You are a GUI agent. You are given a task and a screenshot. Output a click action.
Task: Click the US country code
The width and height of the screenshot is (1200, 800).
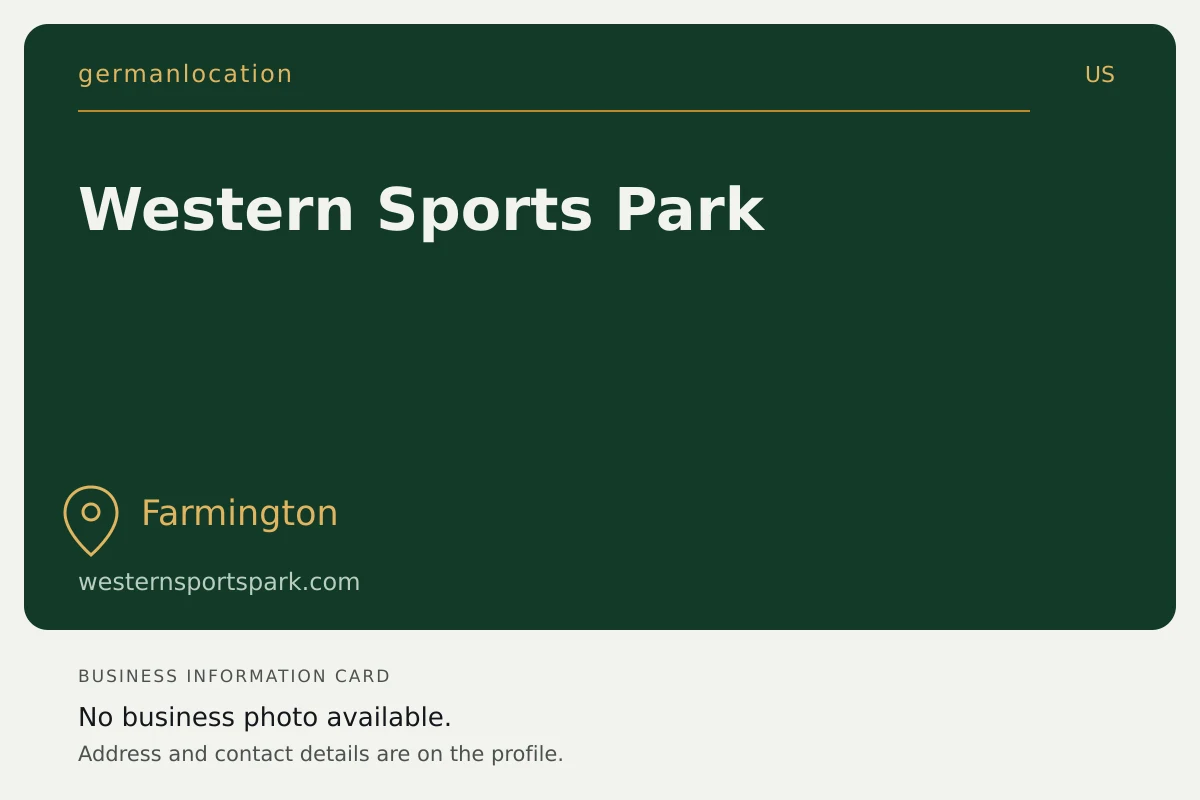tap(1100, 75)
